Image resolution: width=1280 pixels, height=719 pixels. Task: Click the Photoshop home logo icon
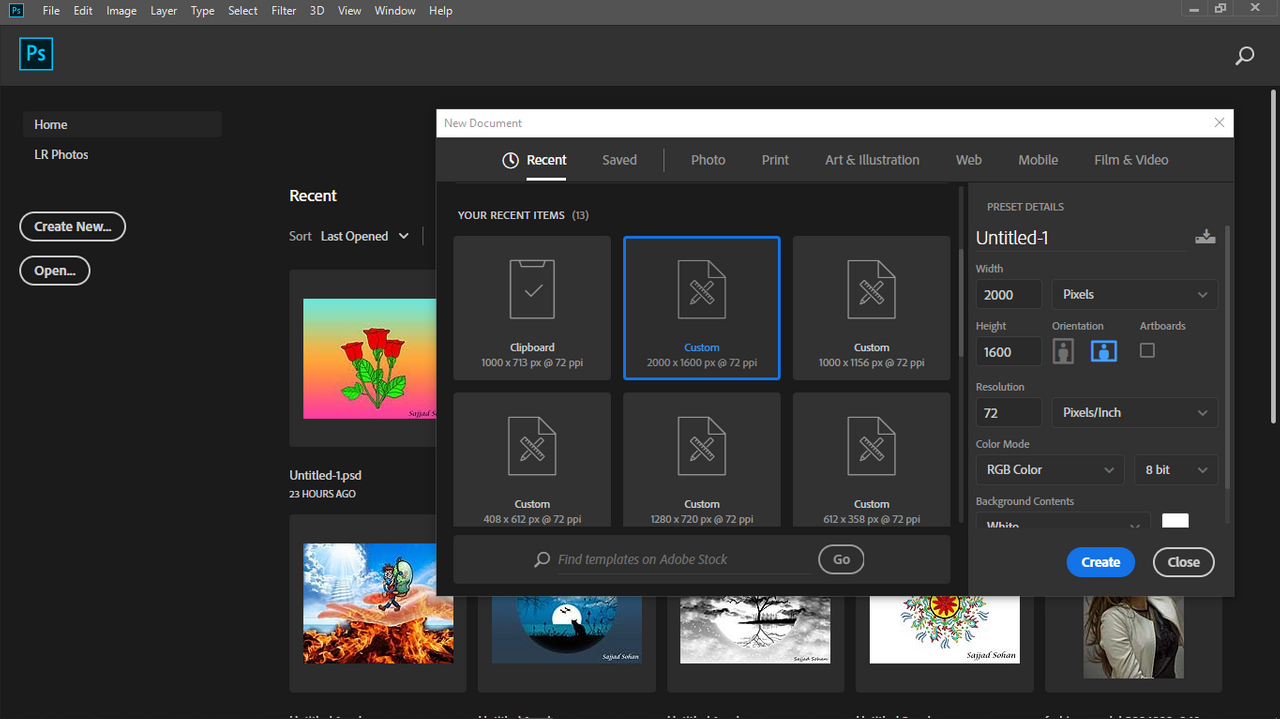(x=36, y=54)
